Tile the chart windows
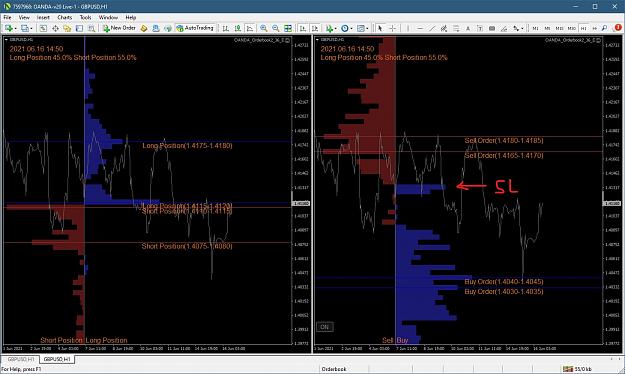This screenshot has width=625, height=374. 288,28
